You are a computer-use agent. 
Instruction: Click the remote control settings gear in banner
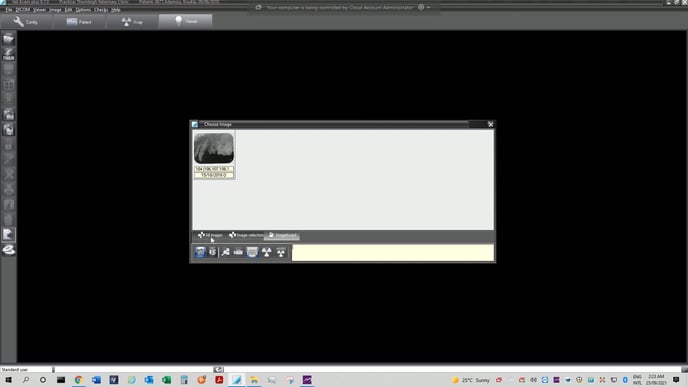[x=421, y=7]
